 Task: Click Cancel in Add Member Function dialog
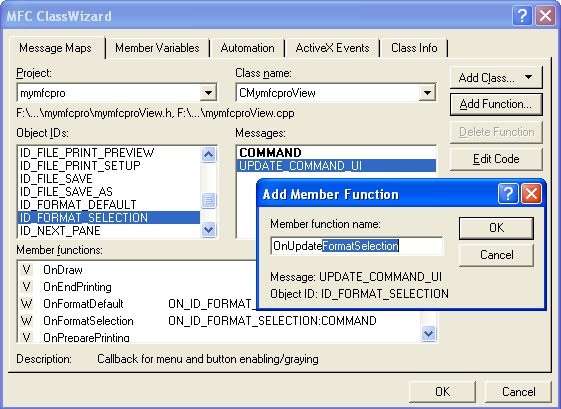pos(496,255)
